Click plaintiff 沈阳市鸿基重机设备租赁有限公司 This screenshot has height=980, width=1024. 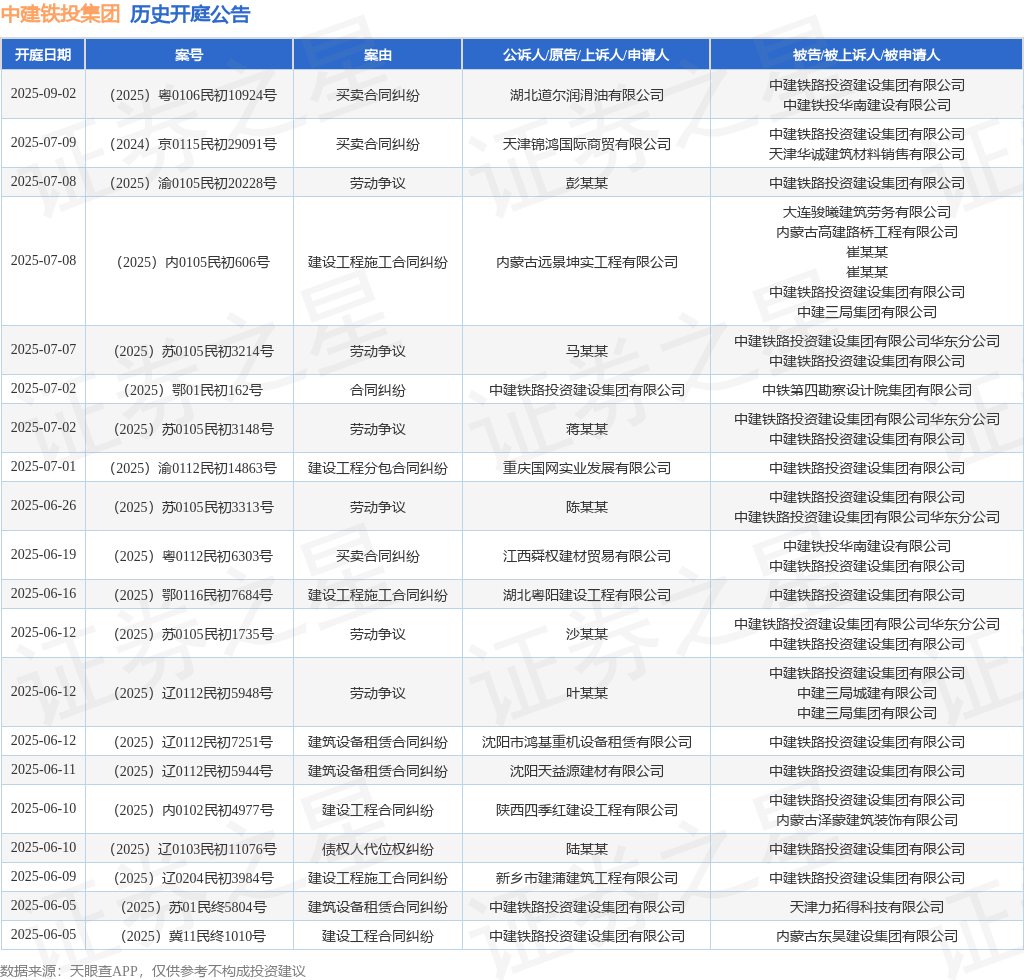tap(586, 742)
